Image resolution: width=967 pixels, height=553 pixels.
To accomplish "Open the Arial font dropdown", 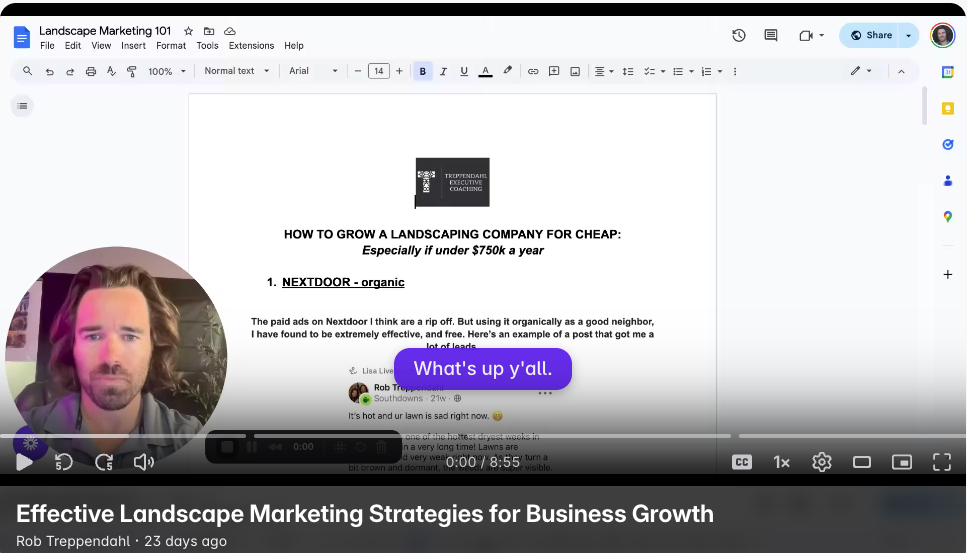I will pos(313,71).
